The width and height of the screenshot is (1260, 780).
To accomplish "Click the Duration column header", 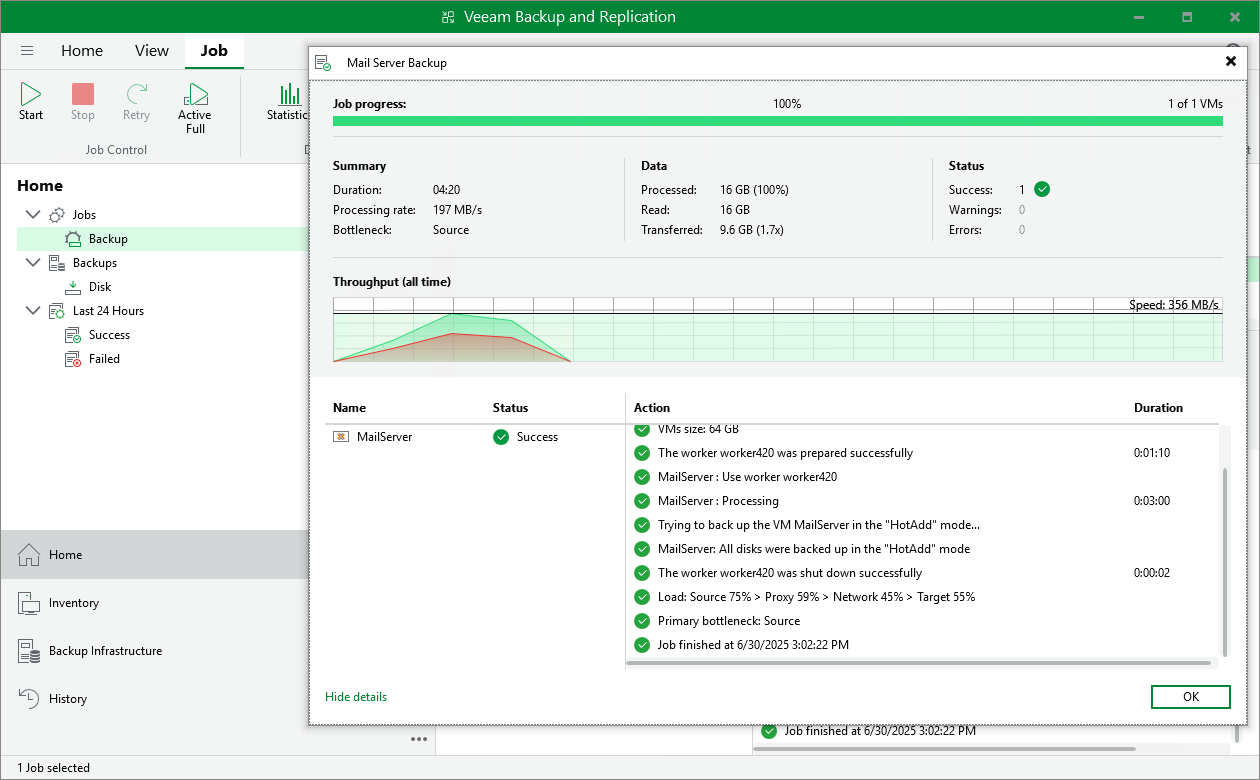I will click(x=1158, y=408).
